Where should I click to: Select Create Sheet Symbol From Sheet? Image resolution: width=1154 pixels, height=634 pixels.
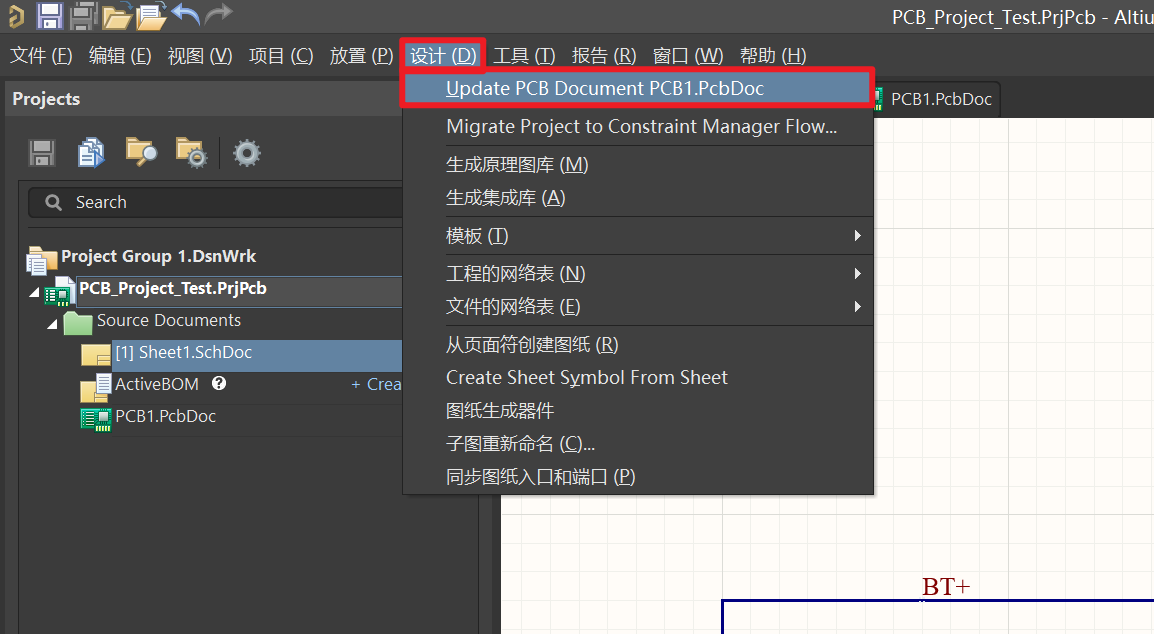637,378
